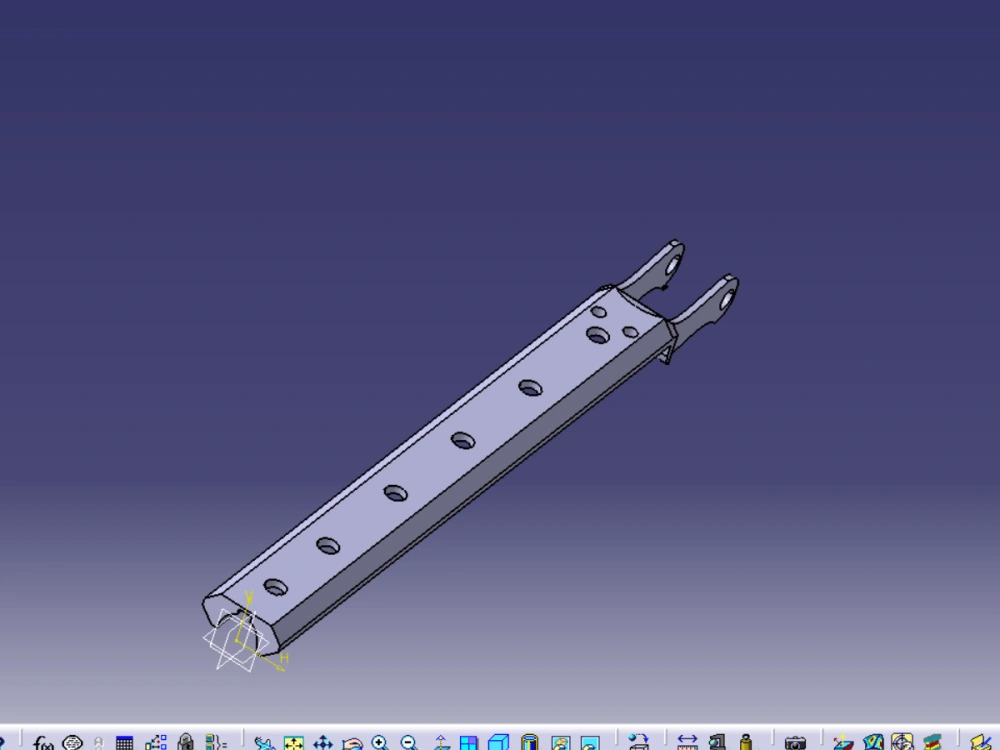Click the yellow H axis label
The width and height of the screenshot is (1000, 750).
tap(284, 658)
